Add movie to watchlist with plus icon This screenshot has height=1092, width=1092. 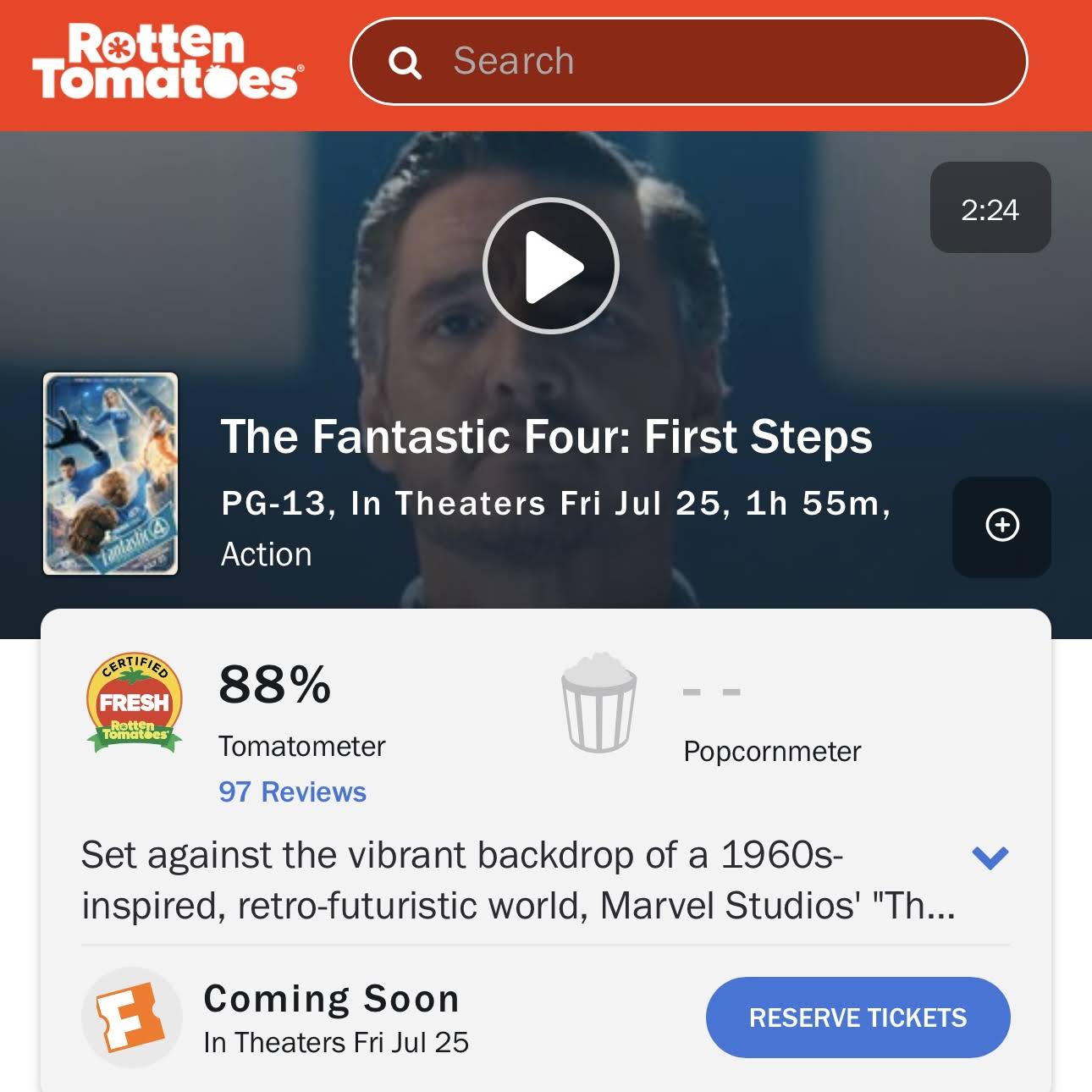[x=1002, y=526]
